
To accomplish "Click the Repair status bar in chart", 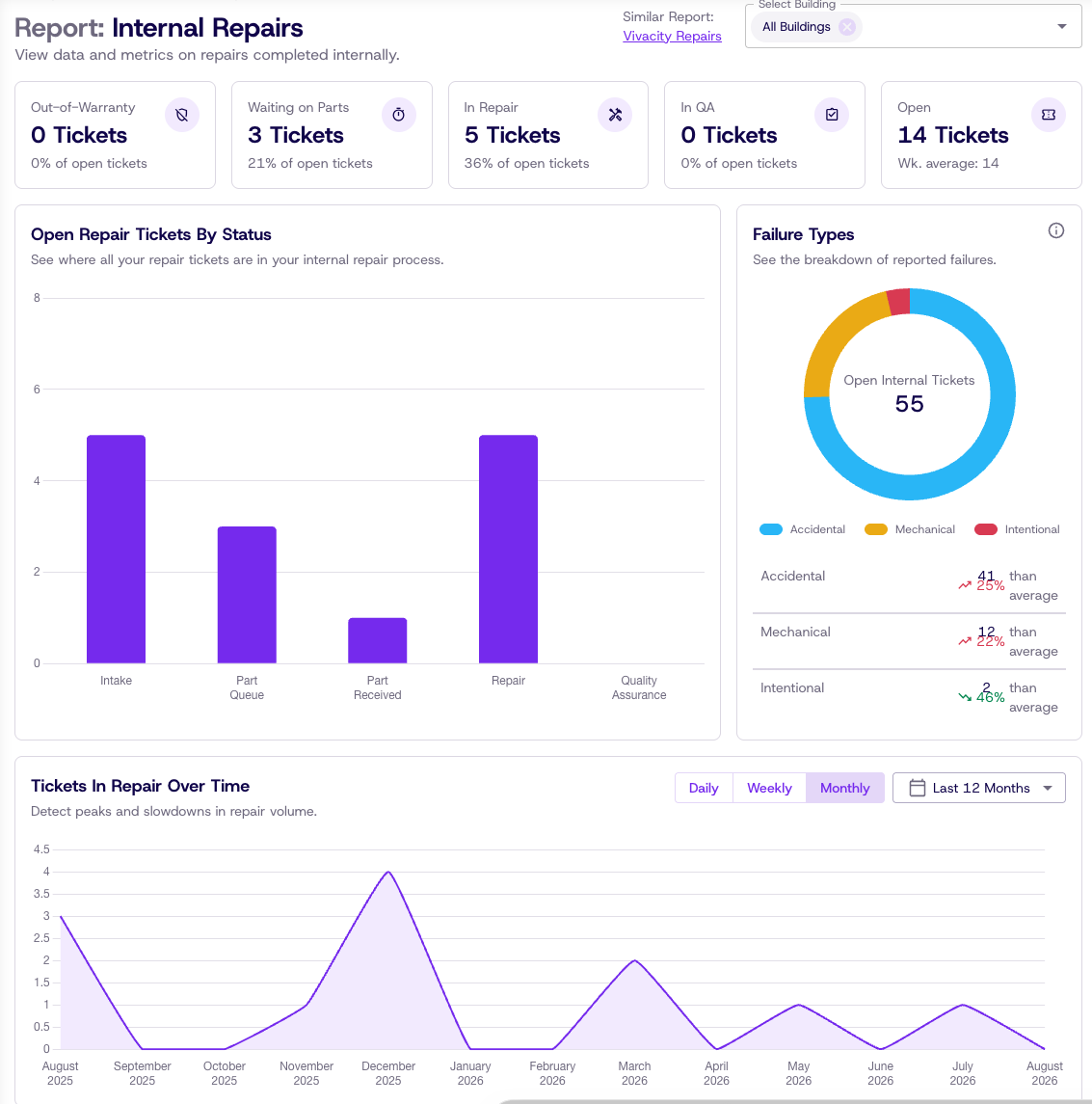I will (508, 550).
